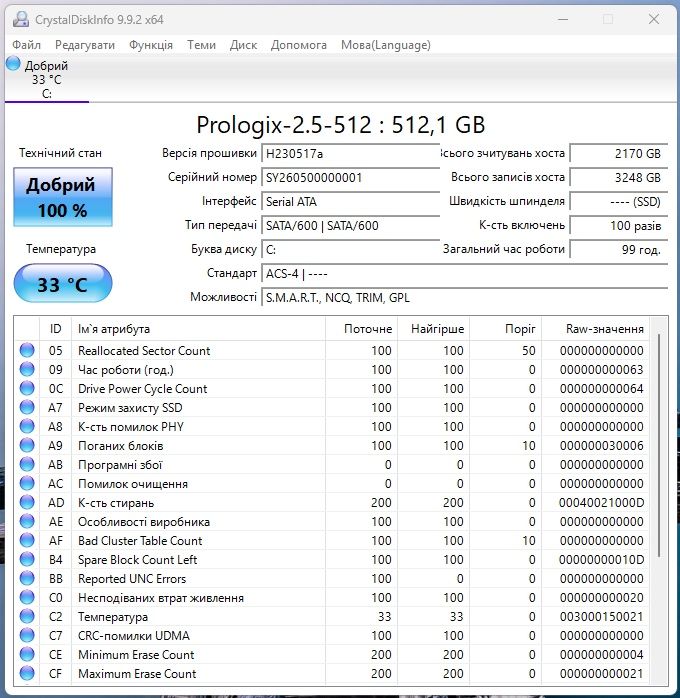Click status orb for К-сть стирань row
The image size is (680, 698).
[x=27, y=502]
